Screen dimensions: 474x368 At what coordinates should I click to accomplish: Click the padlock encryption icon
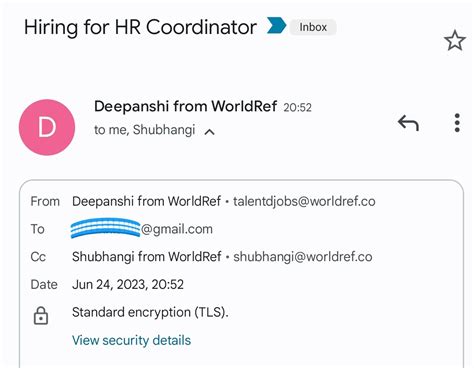[x=41, y=316]
